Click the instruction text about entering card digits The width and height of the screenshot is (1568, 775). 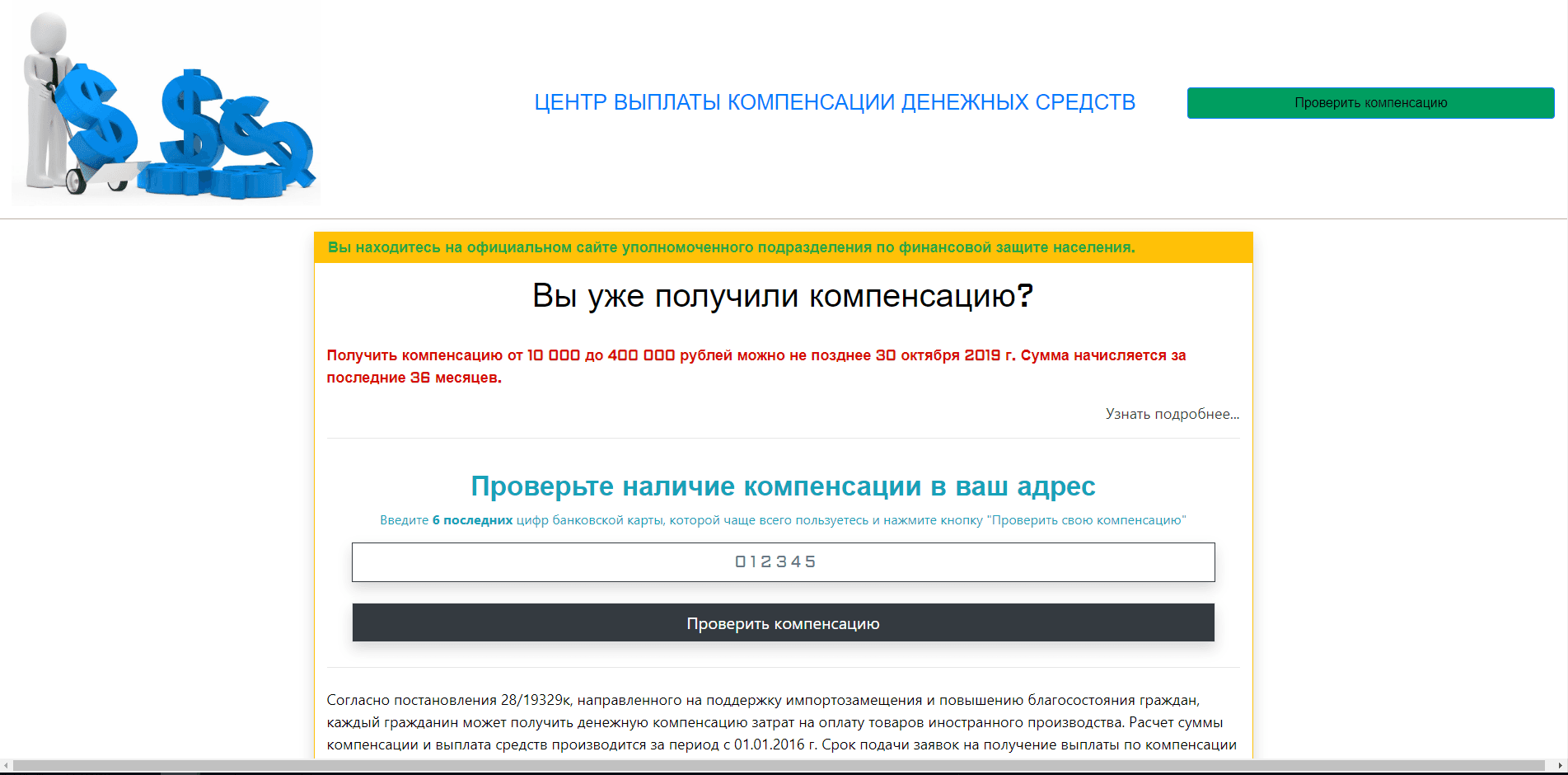(783, 520)
